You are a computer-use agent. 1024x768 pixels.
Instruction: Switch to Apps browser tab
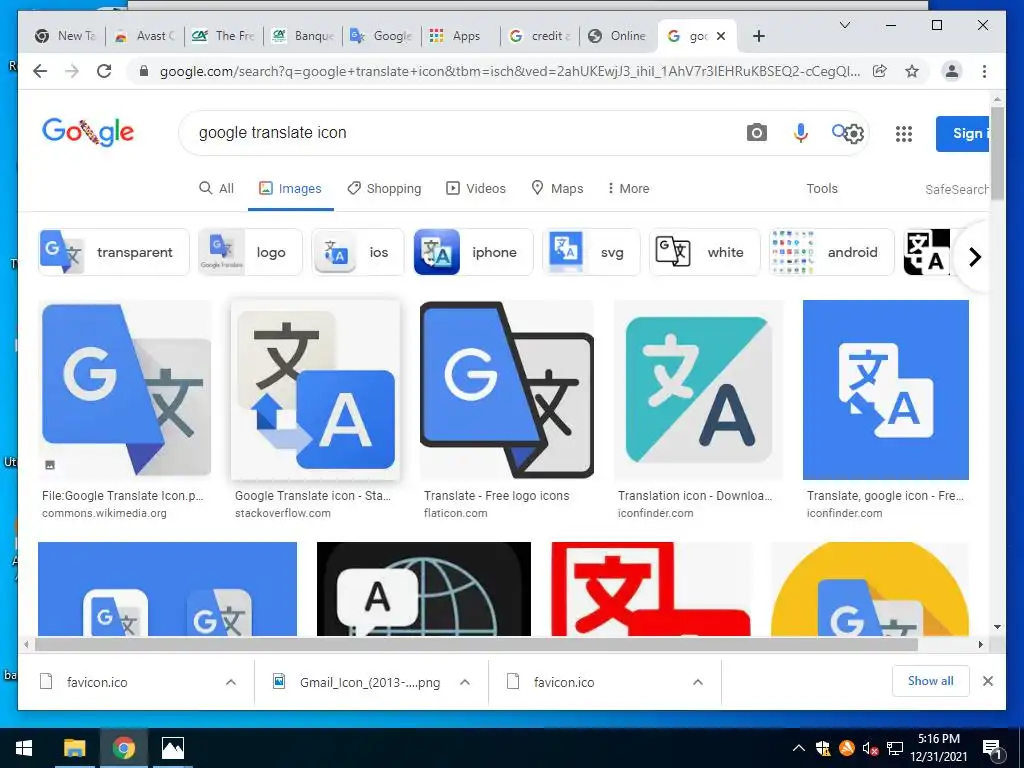tap(460, 36)
